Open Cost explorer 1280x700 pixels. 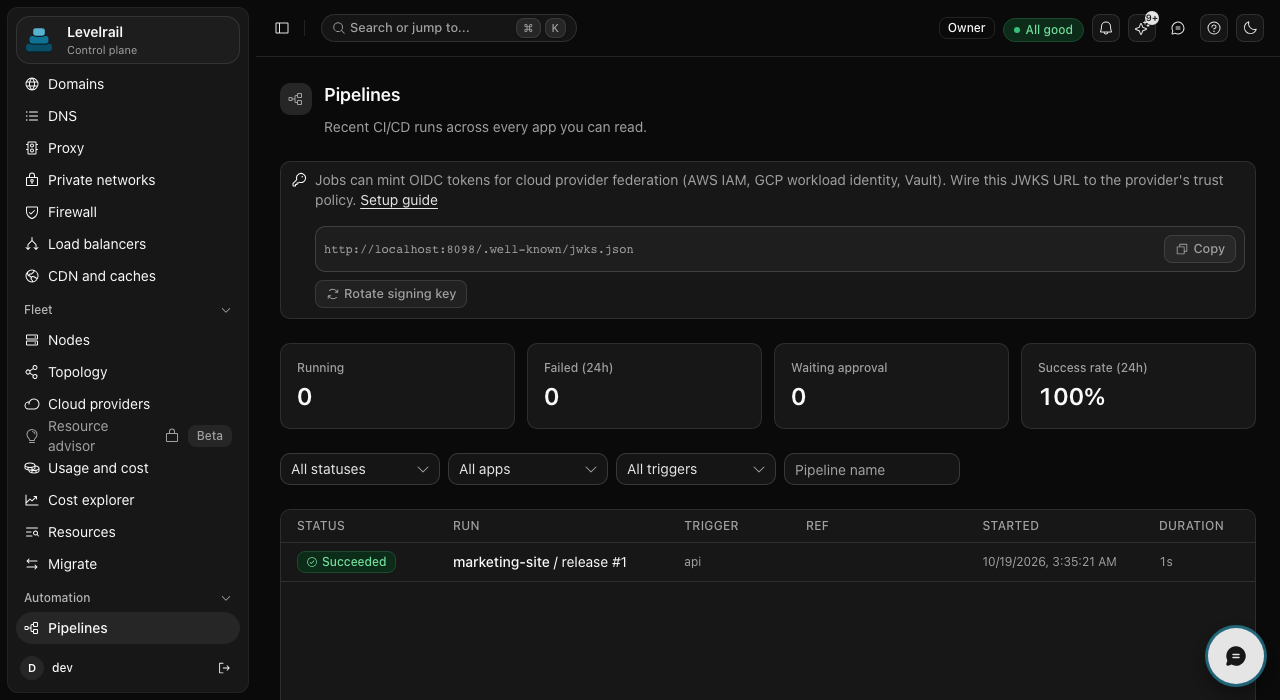[x=128, y=500]
